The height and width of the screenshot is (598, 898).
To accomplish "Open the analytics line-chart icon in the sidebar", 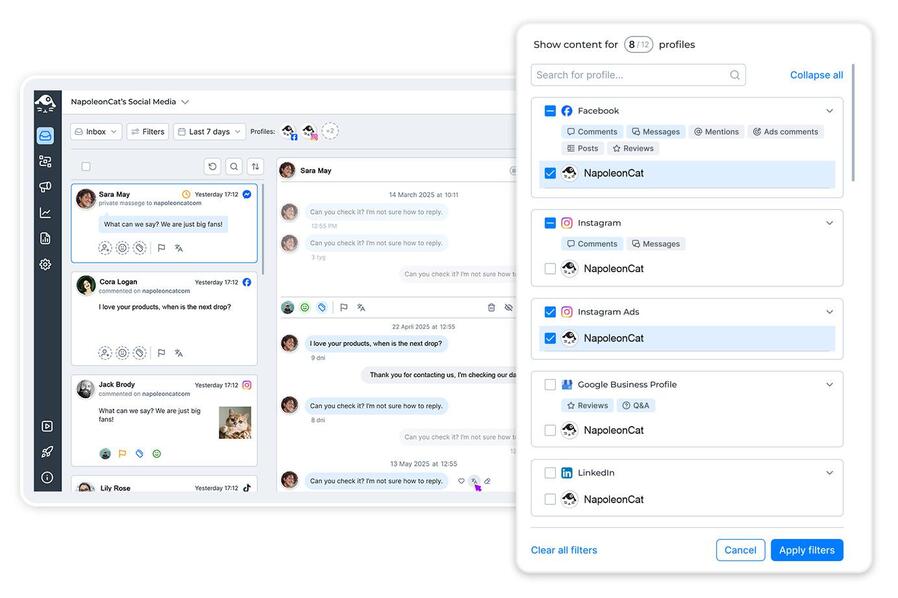I will 45,213.
